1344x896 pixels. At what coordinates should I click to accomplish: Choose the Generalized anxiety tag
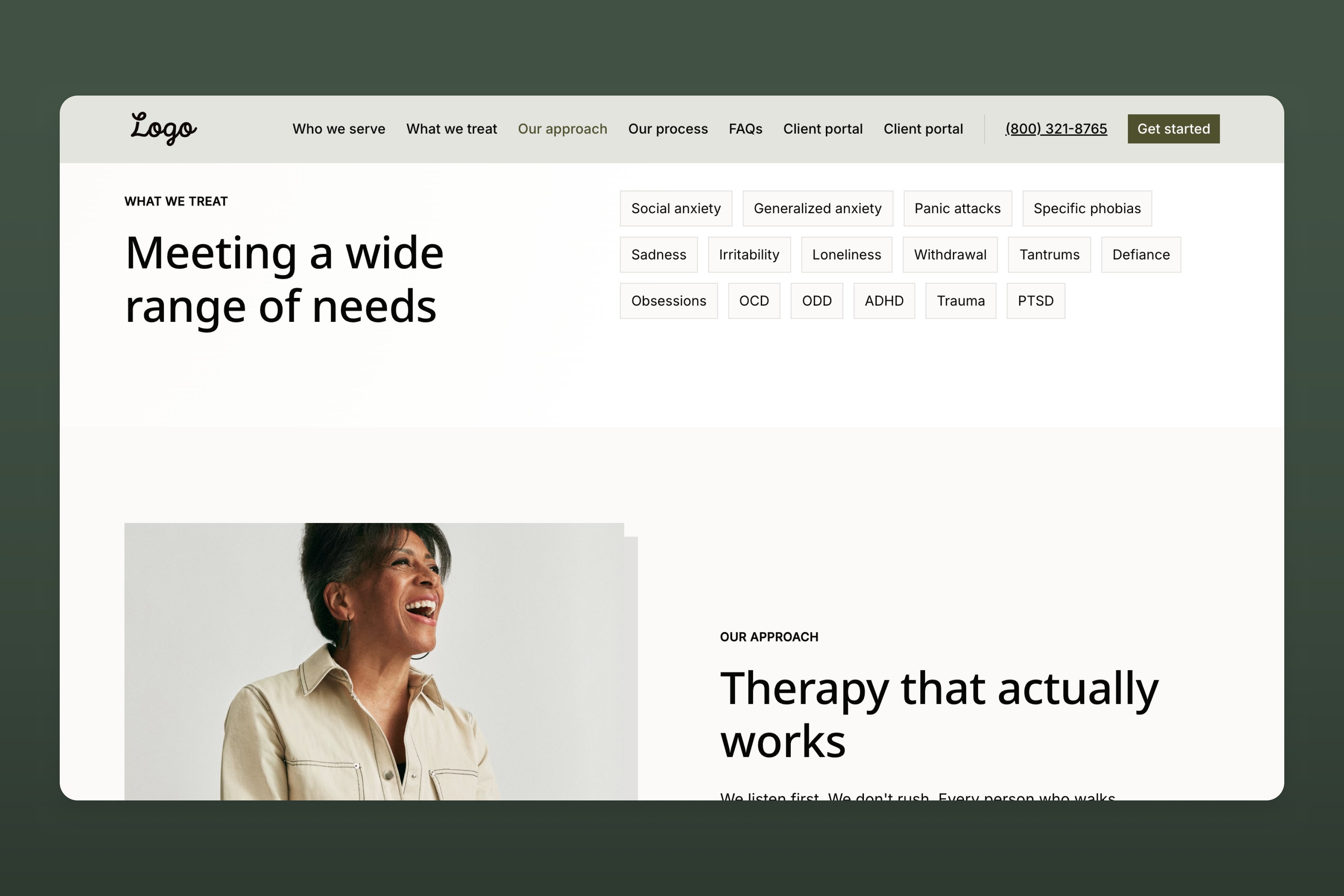coord(817,209)
